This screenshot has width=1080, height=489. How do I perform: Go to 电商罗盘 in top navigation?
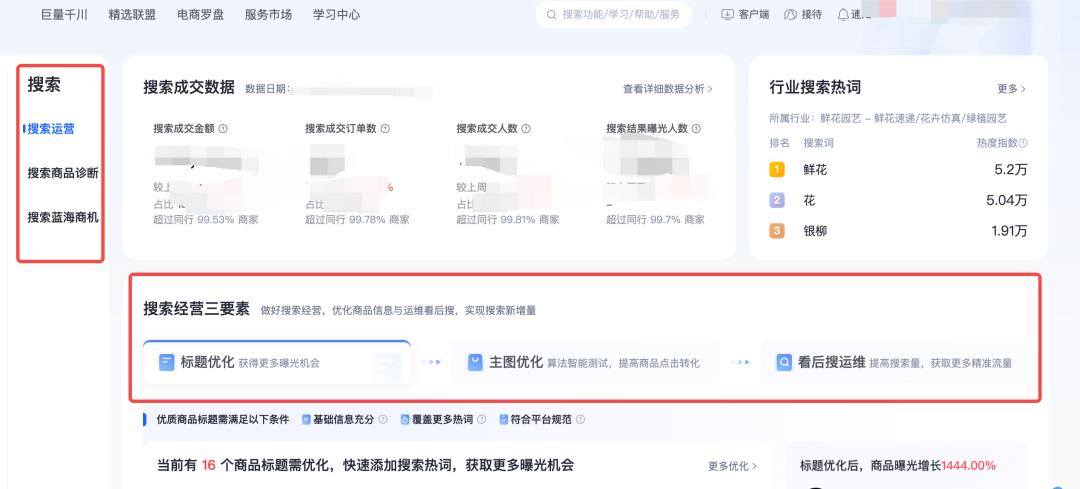pyautogui.click(x=200, y=14)
